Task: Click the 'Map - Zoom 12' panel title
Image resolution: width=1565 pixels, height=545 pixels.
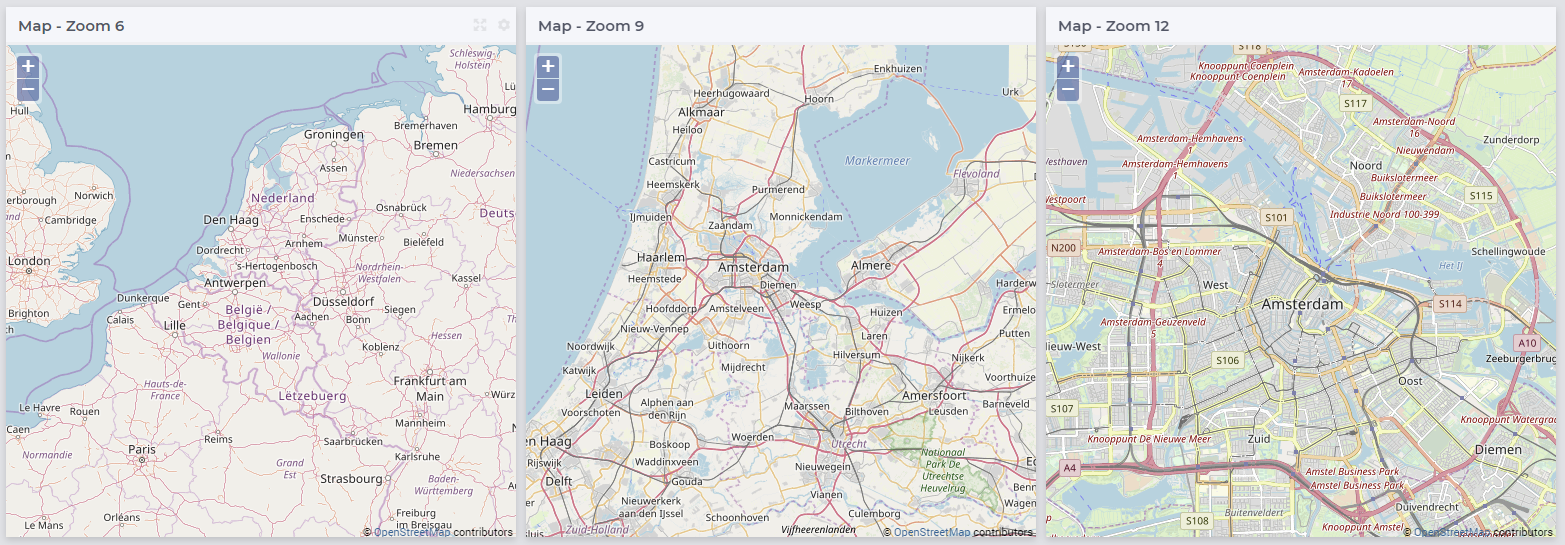Action: coord(1114,26)
